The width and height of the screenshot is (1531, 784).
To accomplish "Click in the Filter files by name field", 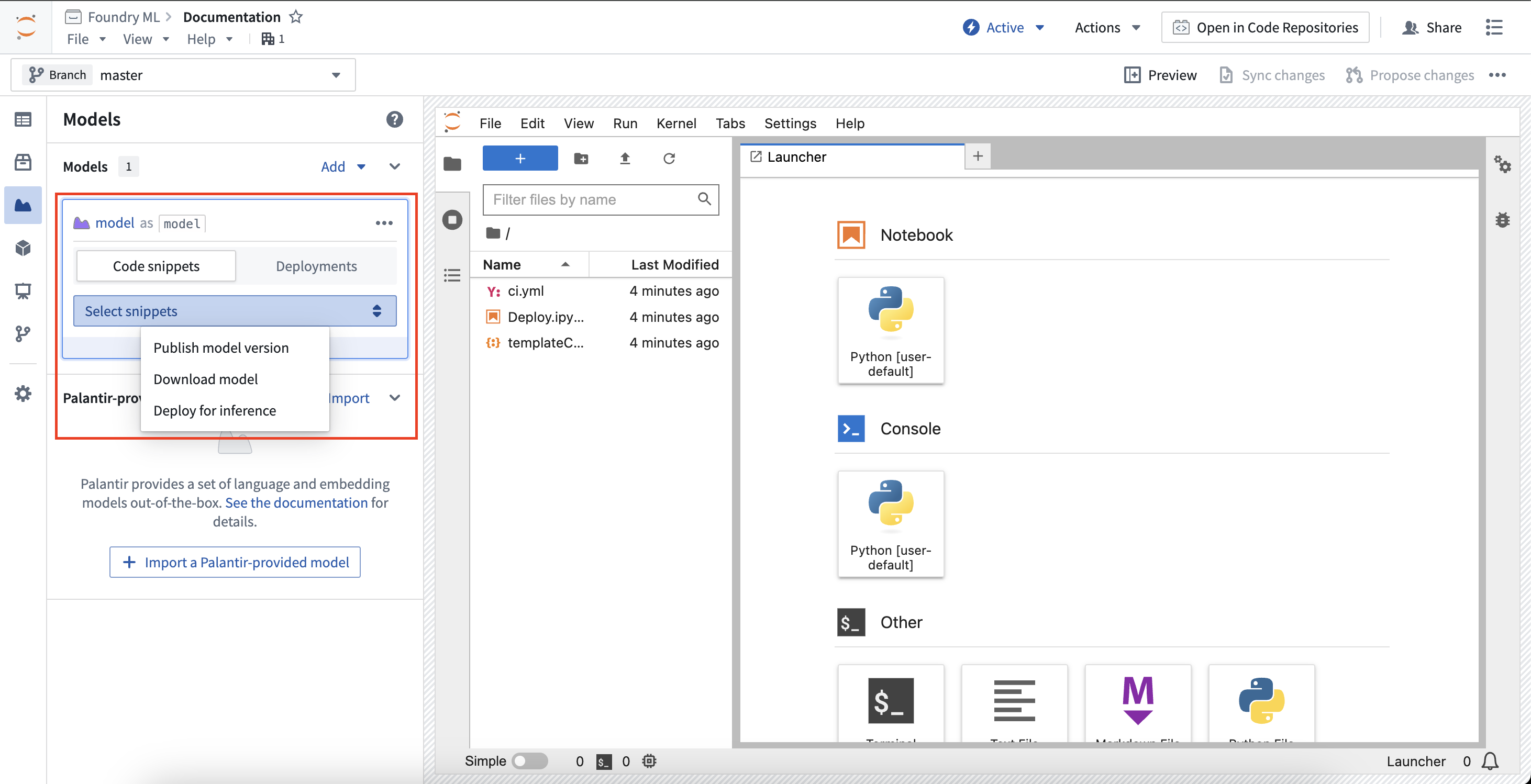I will (x=600, y=199).
